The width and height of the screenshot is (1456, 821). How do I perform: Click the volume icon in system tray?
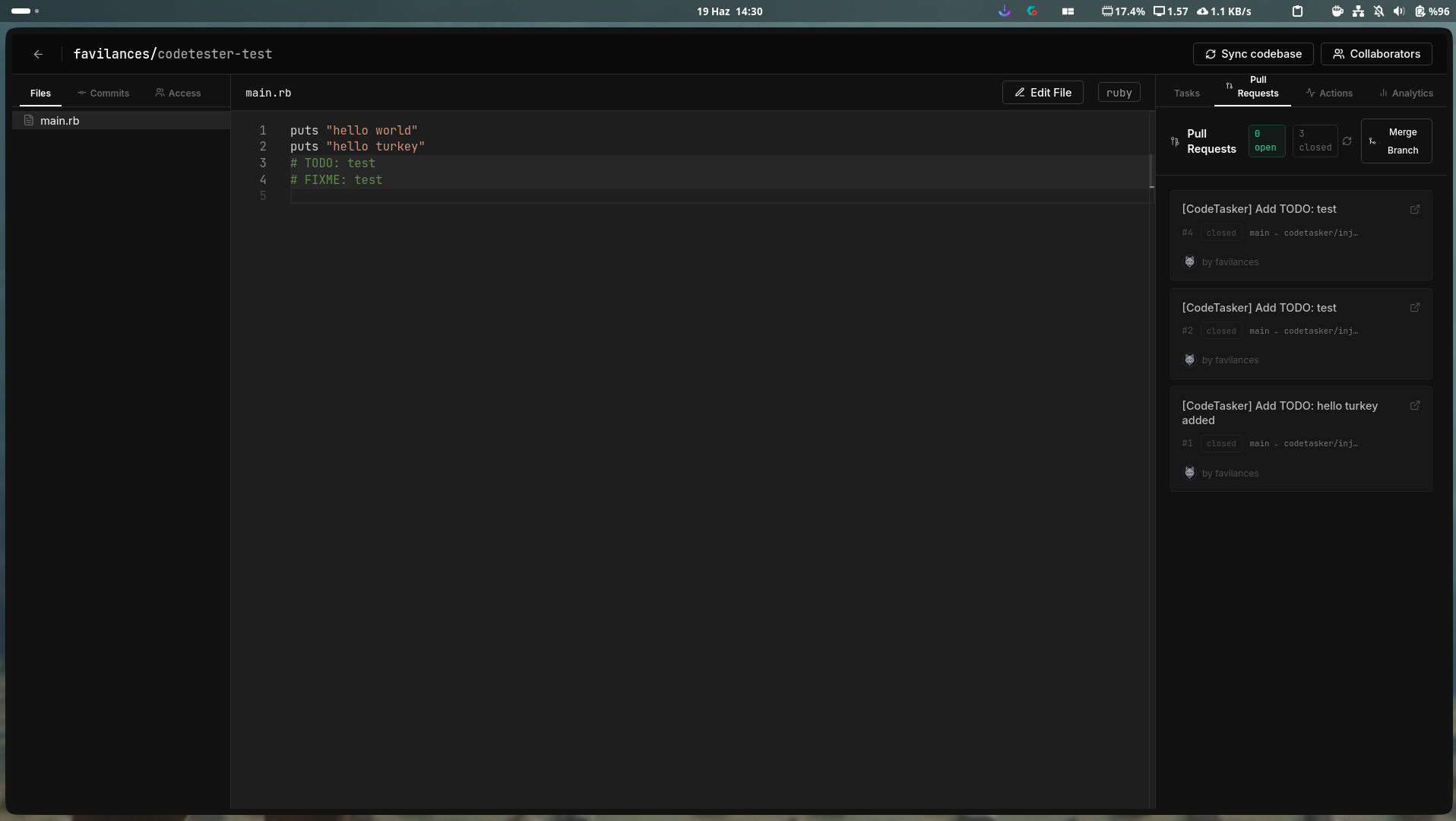[x=1399, y=11]
